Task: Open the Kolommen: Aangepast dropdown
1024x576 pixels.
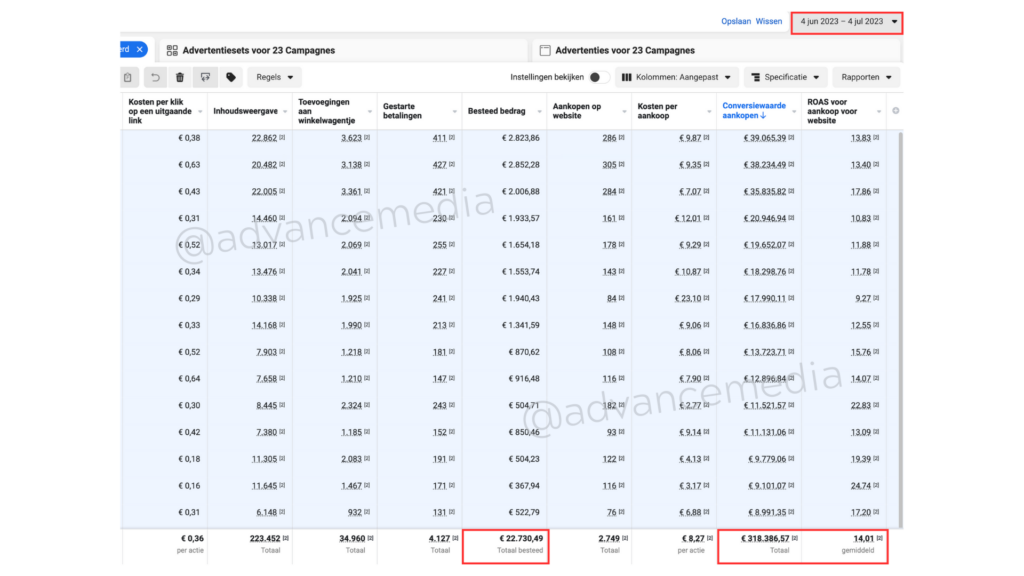Action: click(677, 77)
